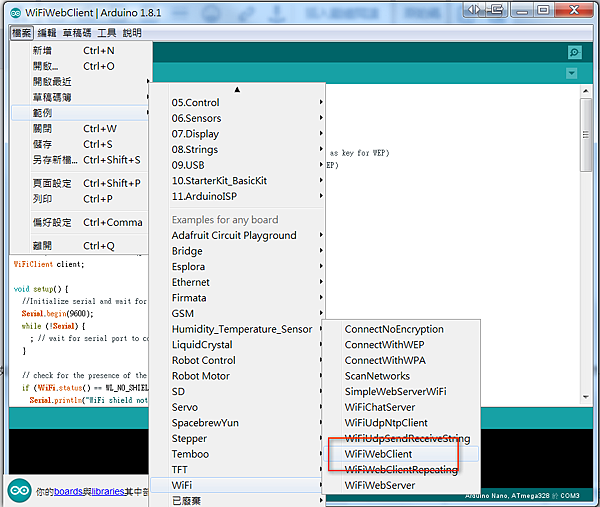Viewport: 600px width, 507px height.
Task: Open the WiFiUdpNtpClient example
Action: coord(401,423)
